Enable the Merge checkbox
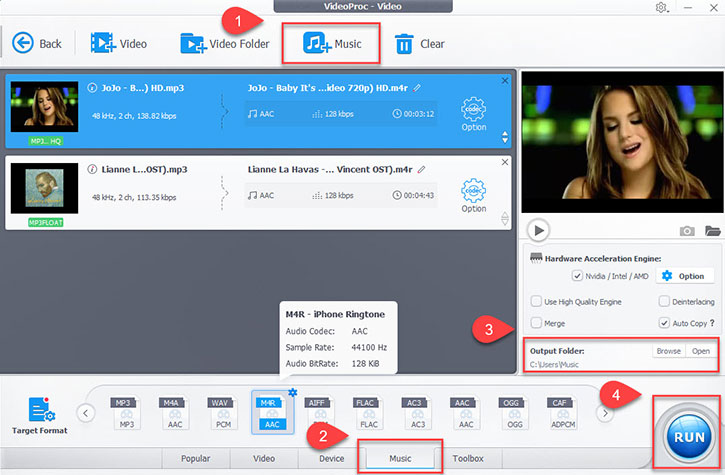 pyautogui.click(x=536, y=323)
